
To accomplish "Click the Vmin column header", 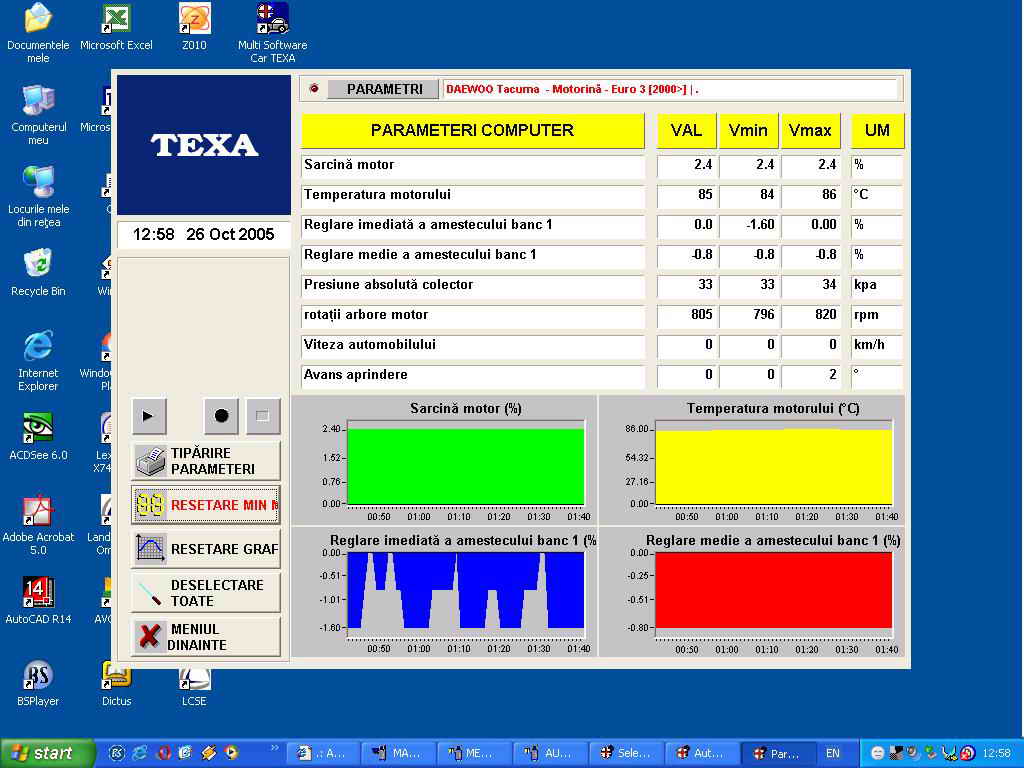I will 748,131.
